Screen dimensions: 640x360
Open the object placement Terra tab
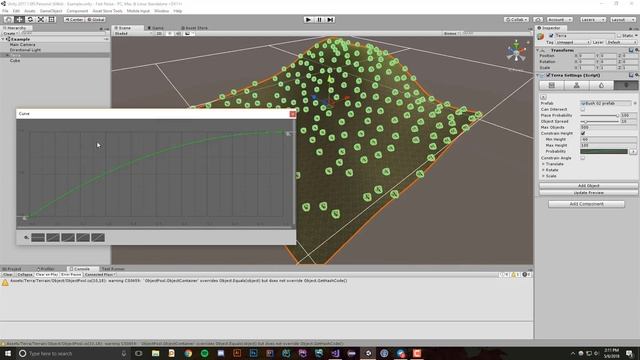626,85
